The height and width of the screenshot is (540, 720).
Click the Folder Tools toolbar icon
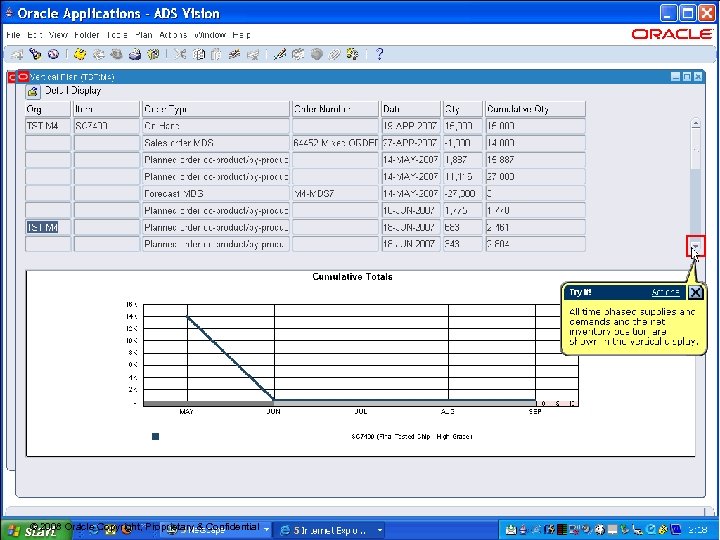tap(352, 55)
